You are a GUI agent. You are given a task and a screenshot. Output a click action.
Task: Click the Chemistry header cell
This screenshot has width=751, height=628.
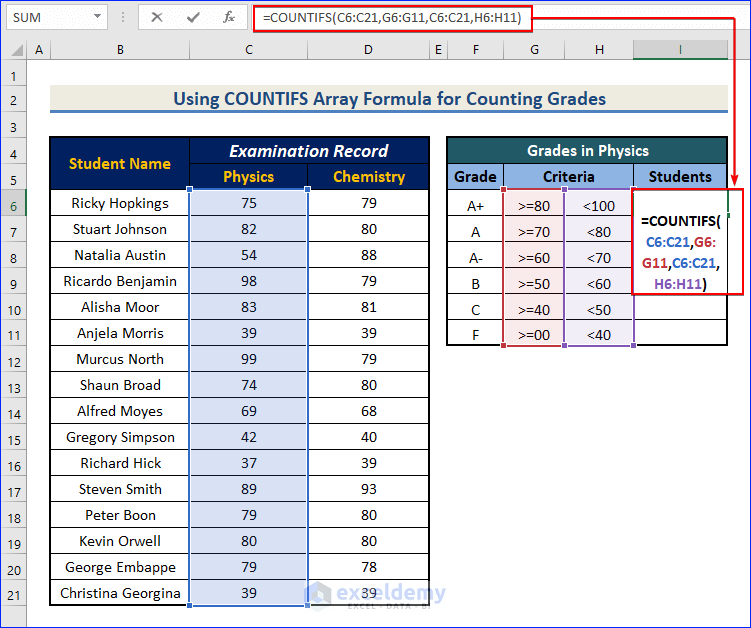[x=368, y=177]
